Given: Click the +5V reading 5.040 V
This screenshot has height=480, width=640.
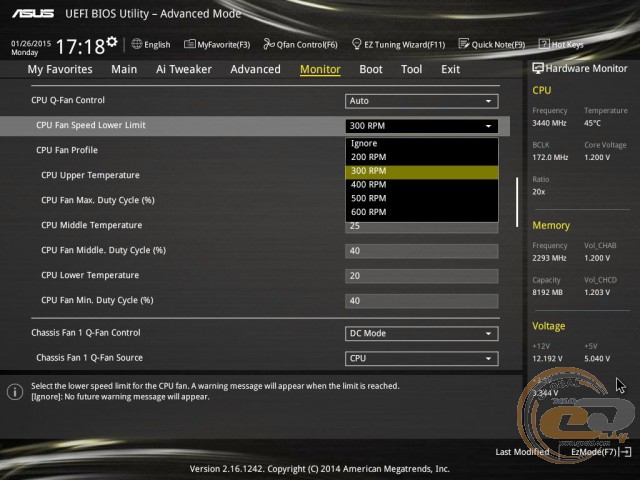Looking at the screenshot, I should point(597,358).
